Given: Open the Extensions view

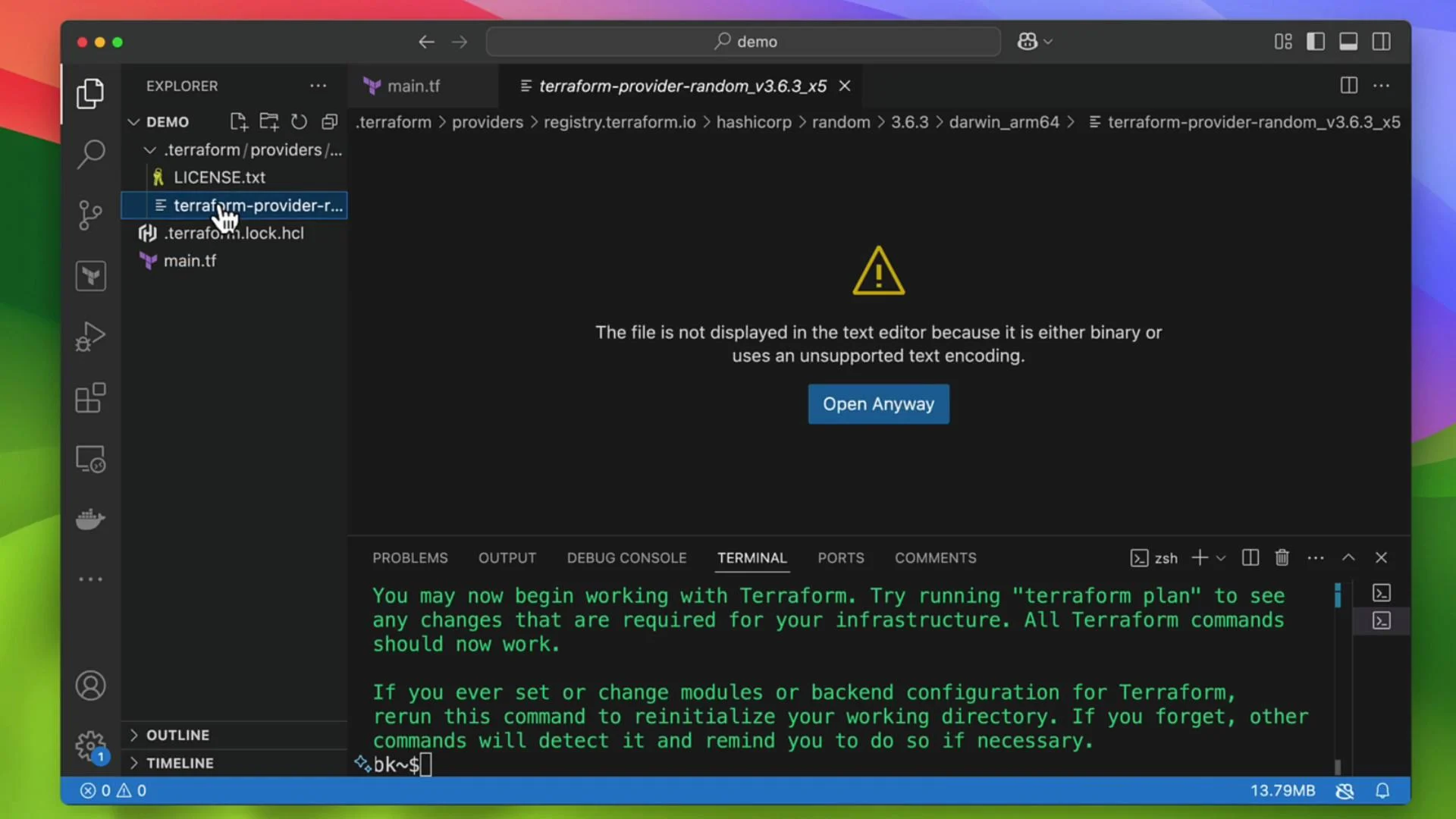Looking at the screenshot, I should 90,397.
